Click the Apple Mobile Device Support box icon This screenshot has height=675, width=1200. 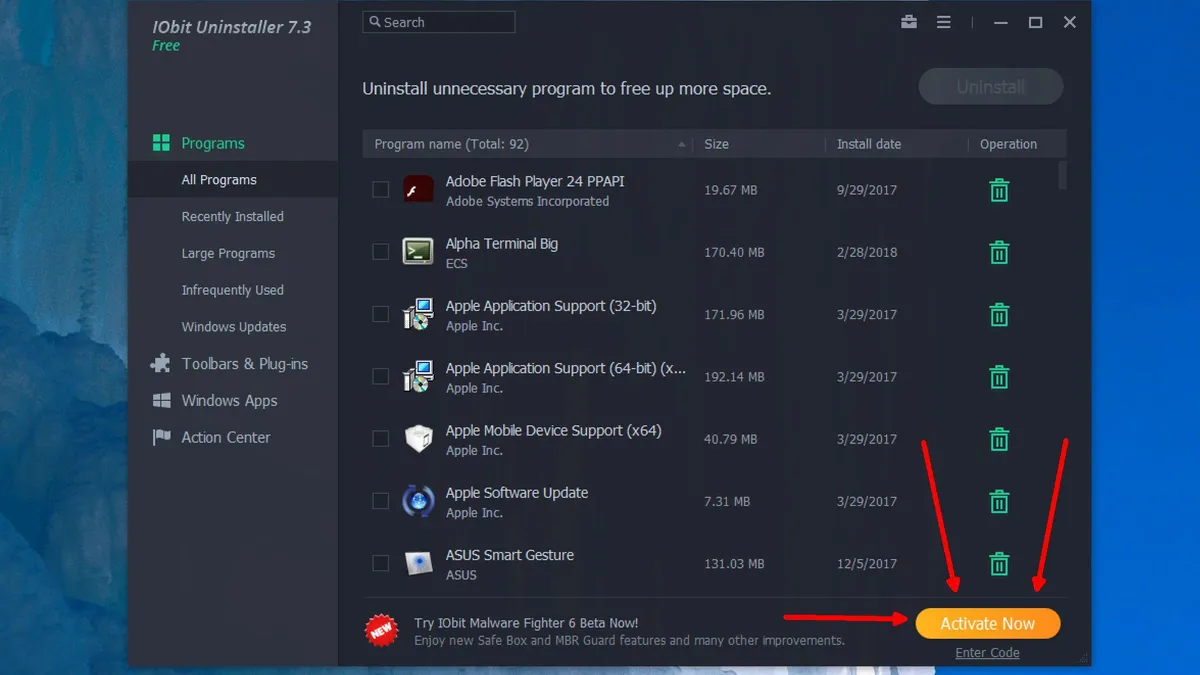coord(417,438)
